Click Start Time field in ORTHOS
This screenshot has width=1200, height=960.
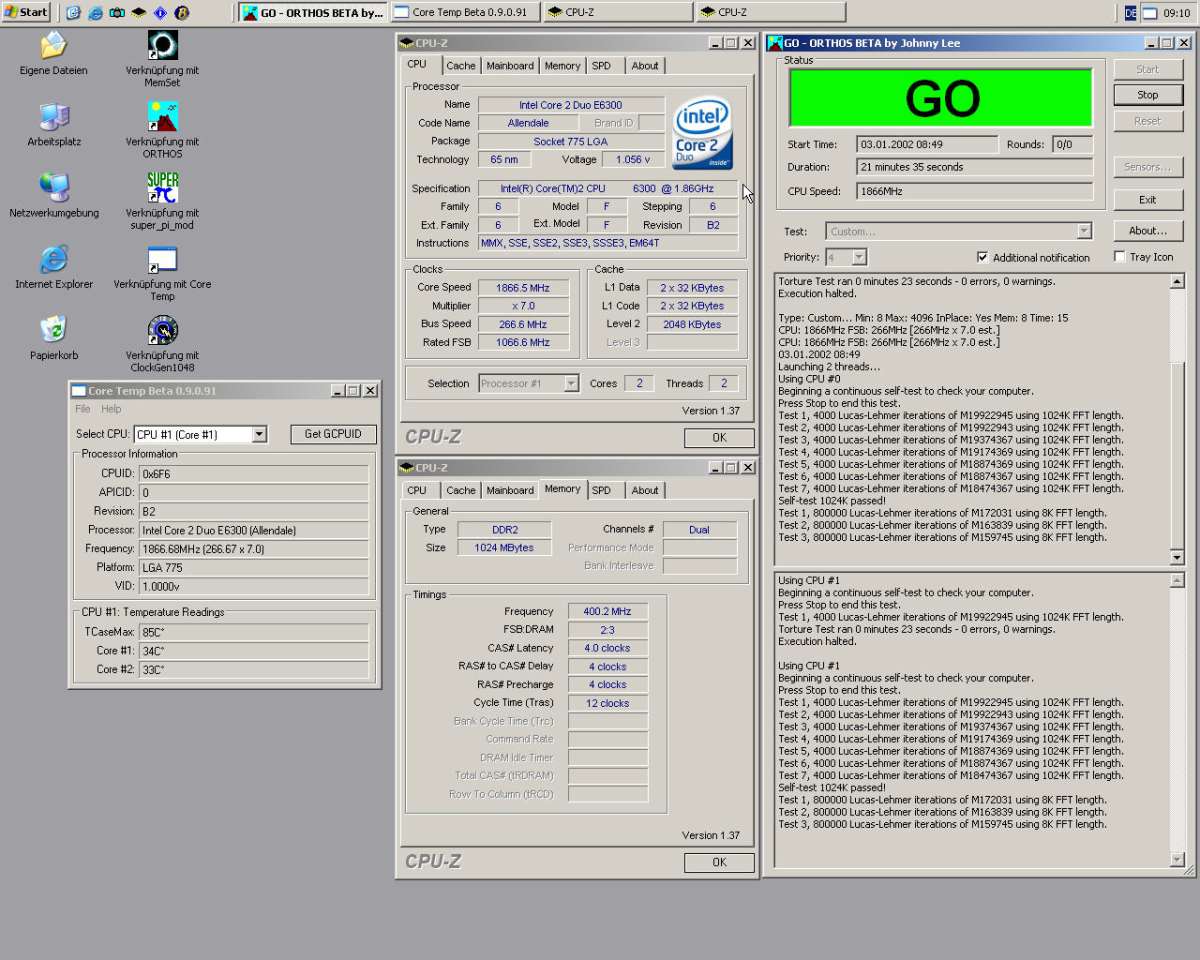pyautogui.click(x=927, y=144)
